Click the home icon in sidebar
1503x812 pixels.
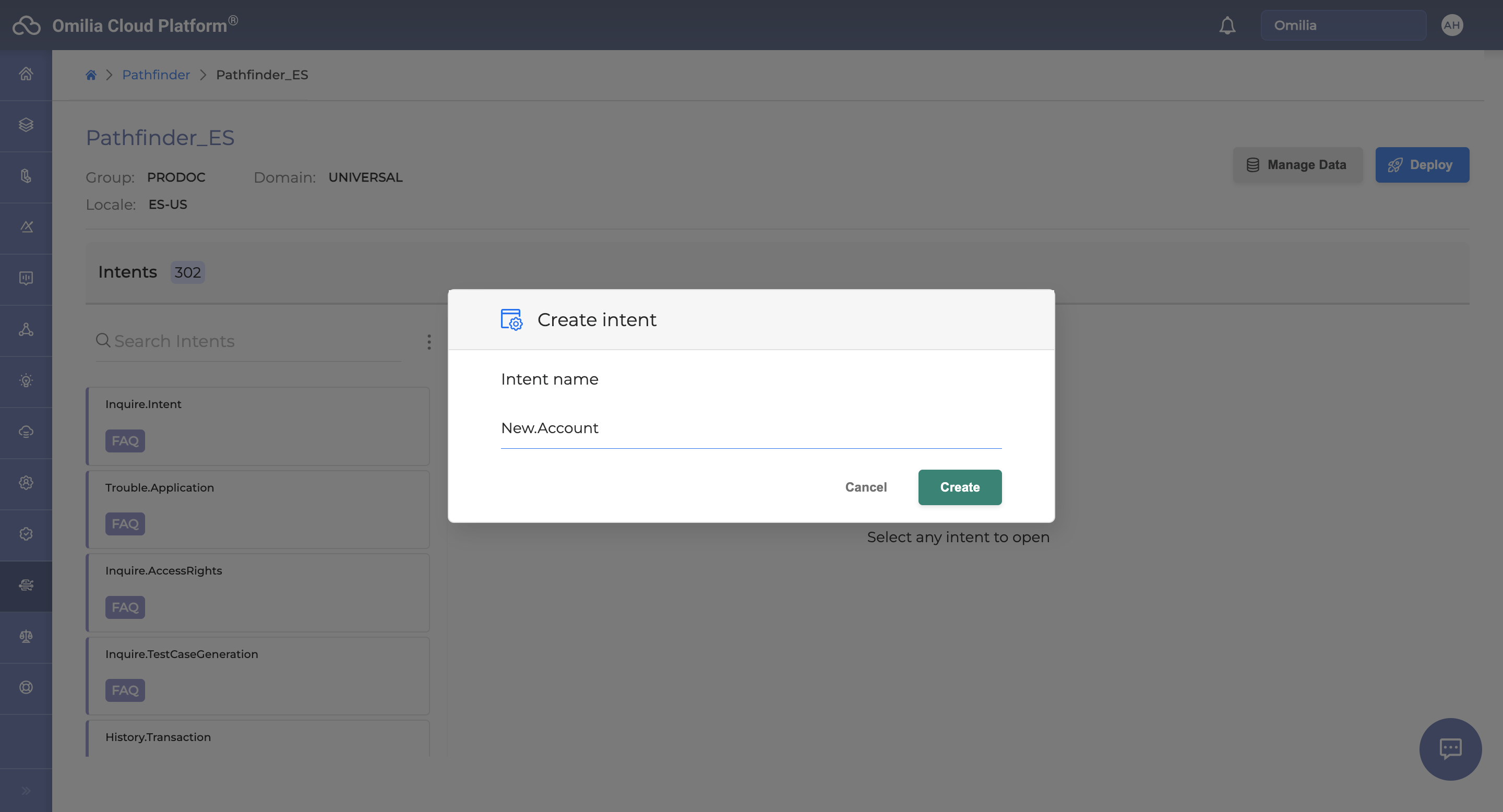pos(26,74)
